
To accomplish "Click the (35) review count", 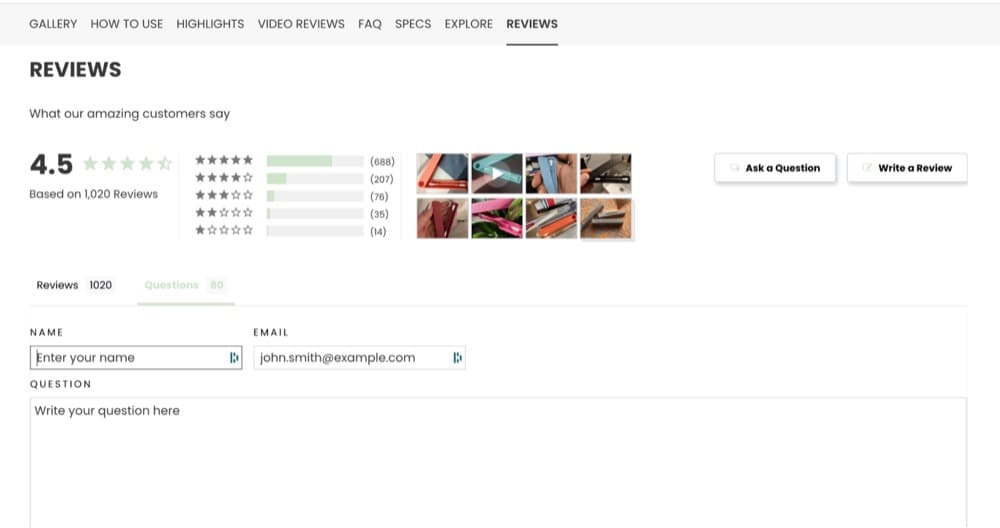I will tap(379, 214).
